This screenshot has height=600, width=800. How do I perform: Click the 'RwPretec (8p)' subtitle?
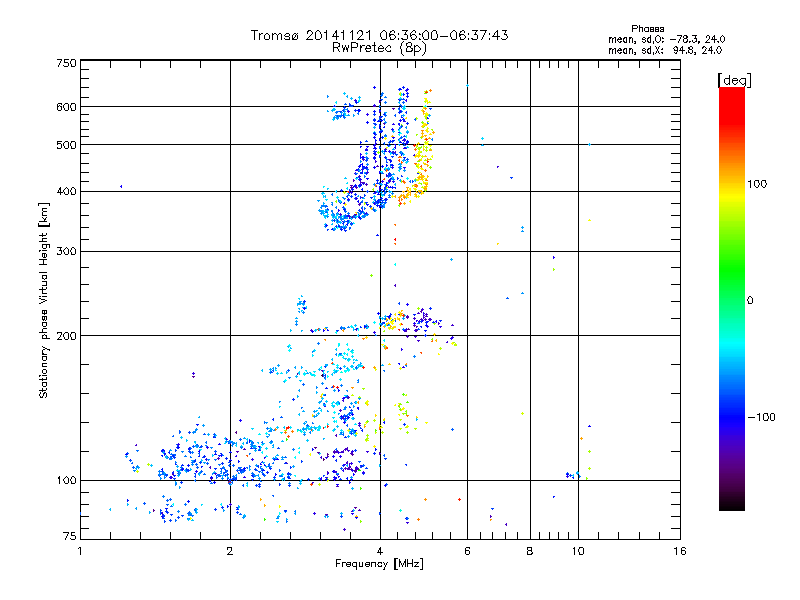(379, 48)
